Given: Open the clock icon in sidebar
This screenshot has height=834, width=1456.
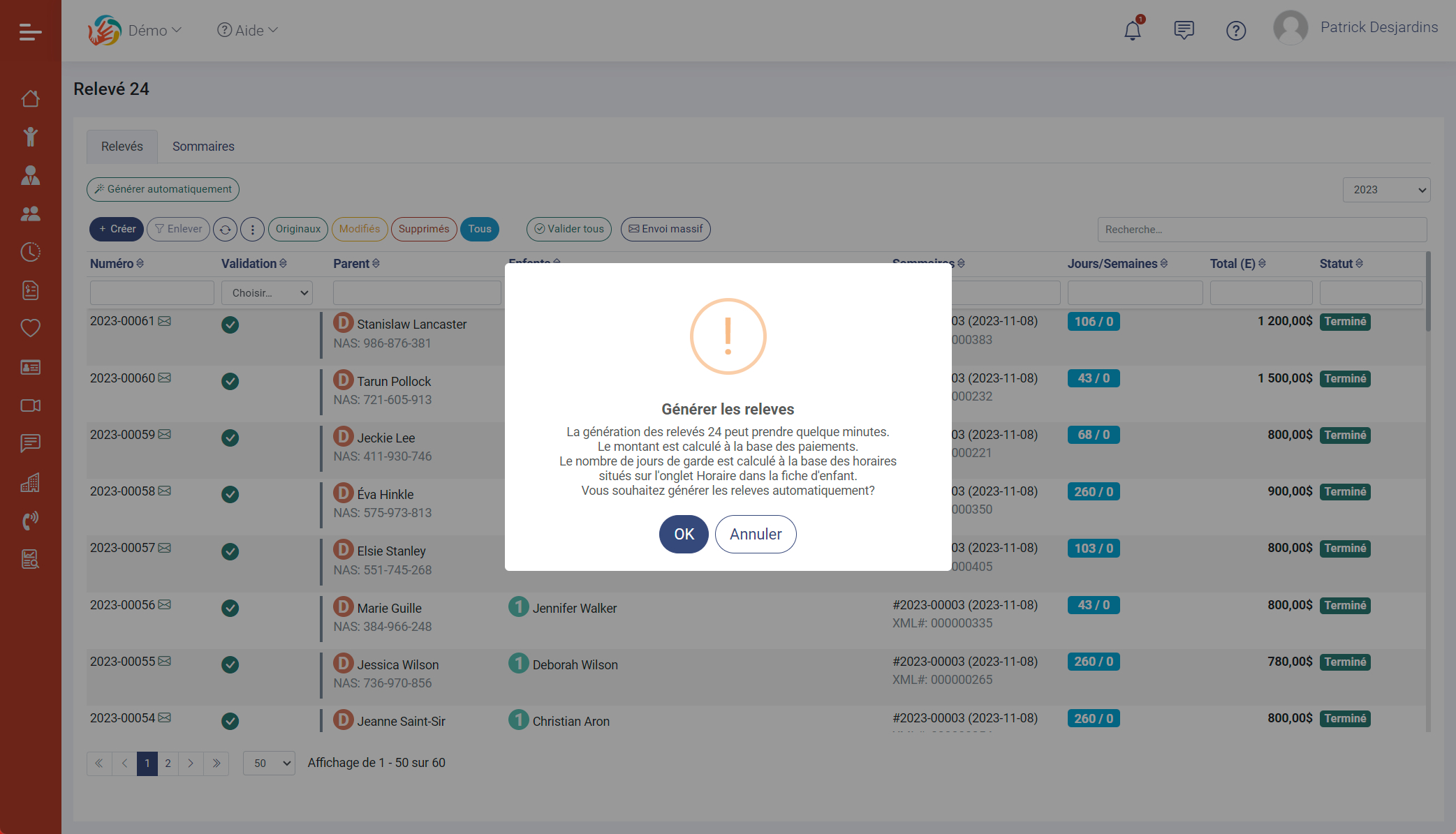Looking at the screenshot, I should tap(30, 252).
